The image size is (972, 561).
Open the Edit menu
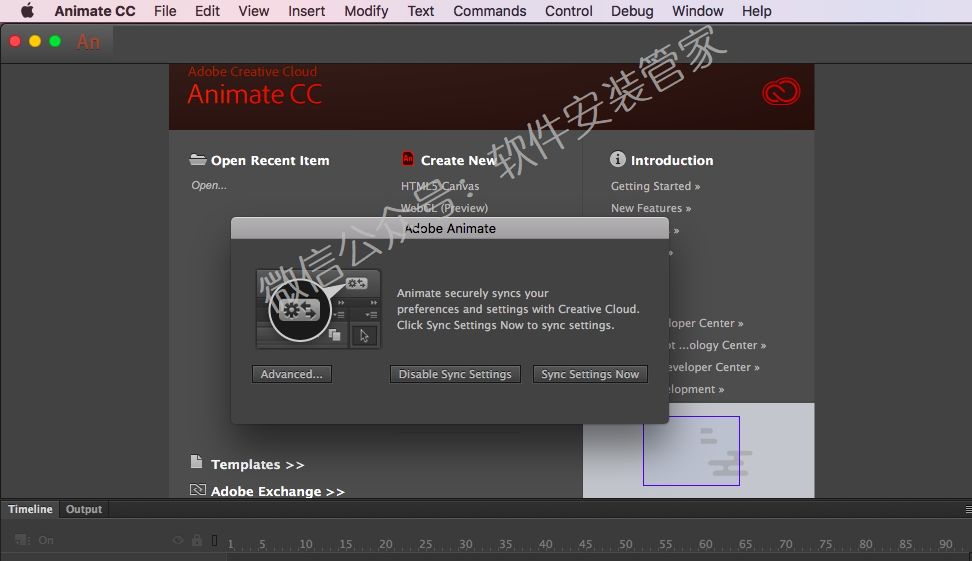(207, 11)
